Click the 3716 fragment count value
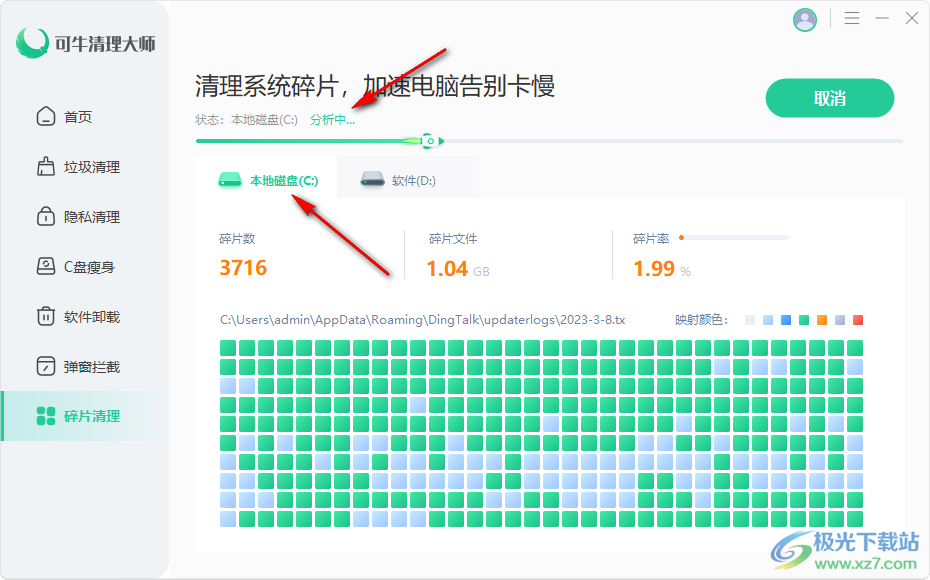930x580 pixels. point(243,268)
